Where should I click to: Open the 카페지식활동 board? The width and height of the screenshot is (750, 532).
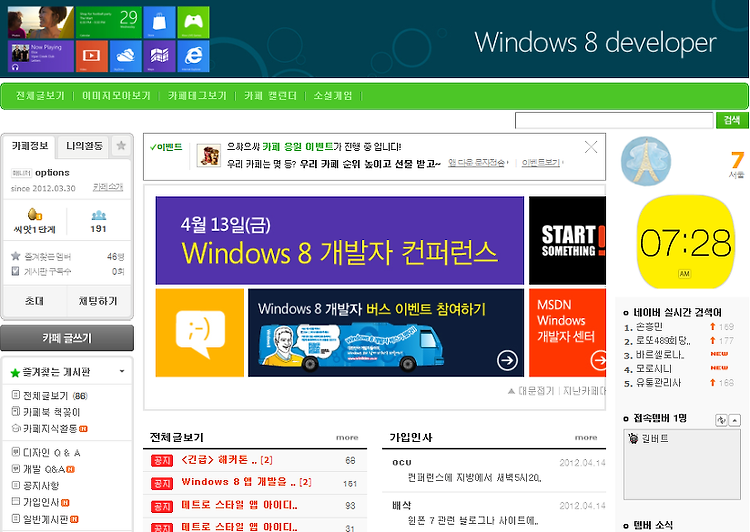[50, 429]
